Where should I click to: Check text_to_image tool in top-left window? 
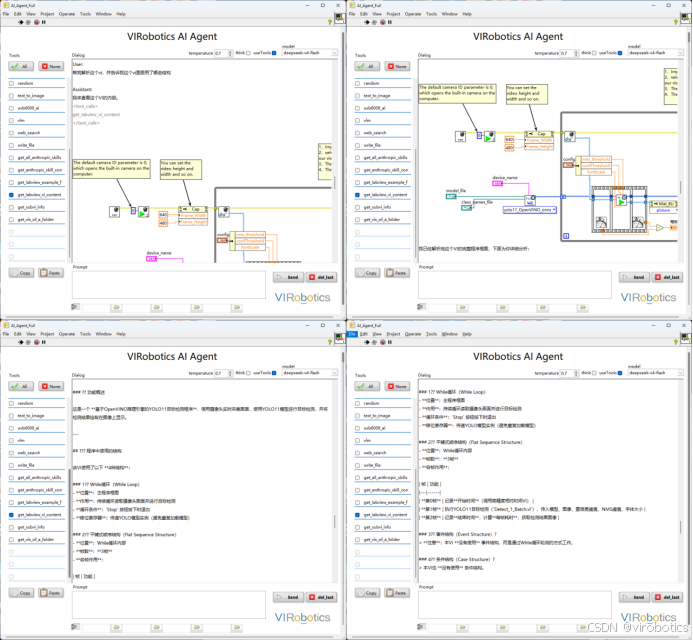pos(11,95)
